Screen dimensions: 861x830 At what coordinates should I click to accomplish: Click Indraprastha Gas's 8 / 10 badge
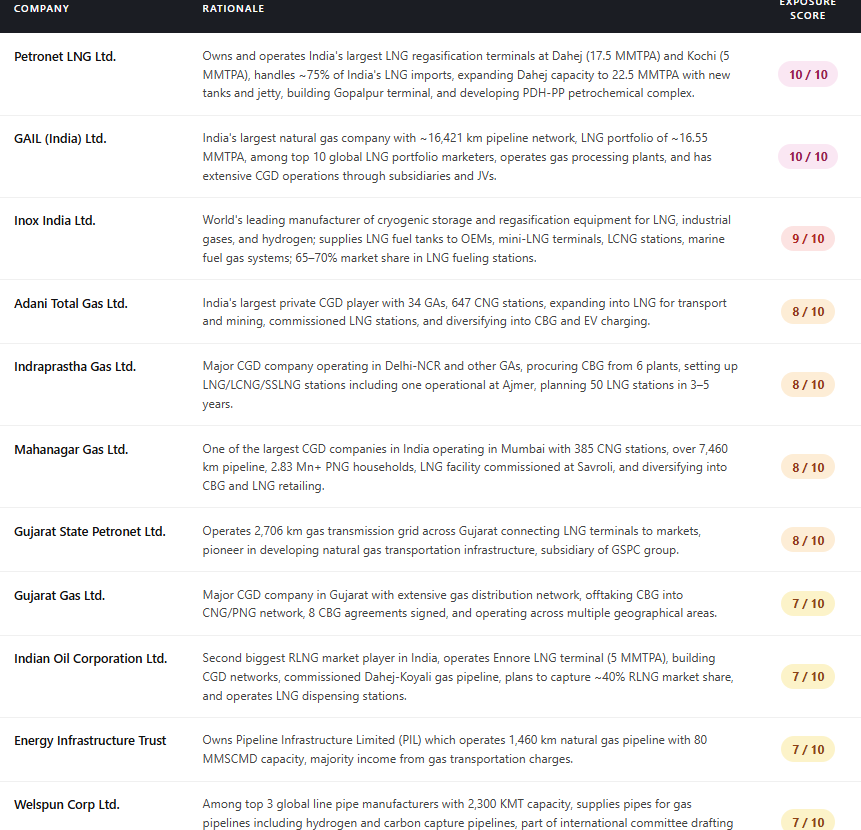(808, 385)
